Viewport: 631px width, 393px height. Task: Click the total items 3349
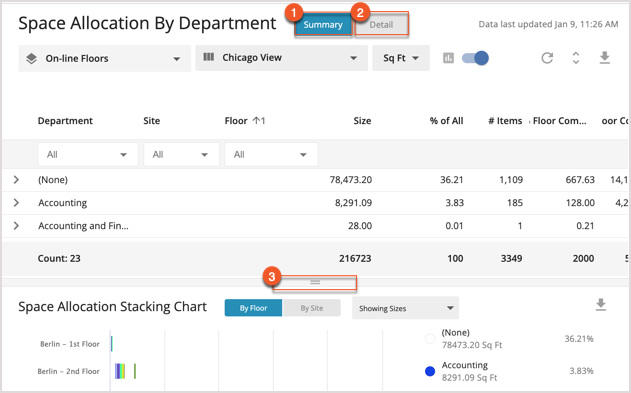tap(511, 258)
